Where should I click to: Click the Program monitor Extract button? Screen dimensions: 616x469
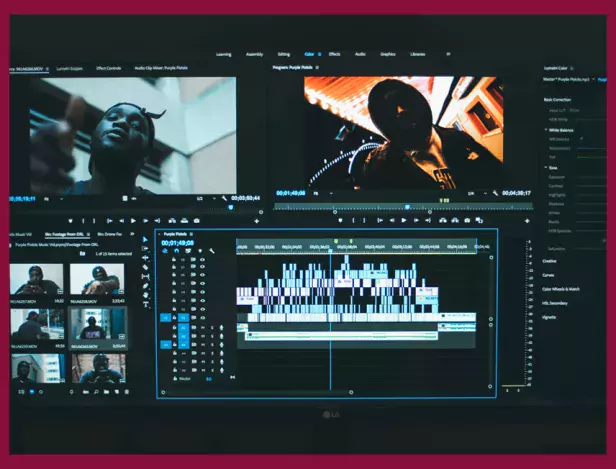pos(455,220)
